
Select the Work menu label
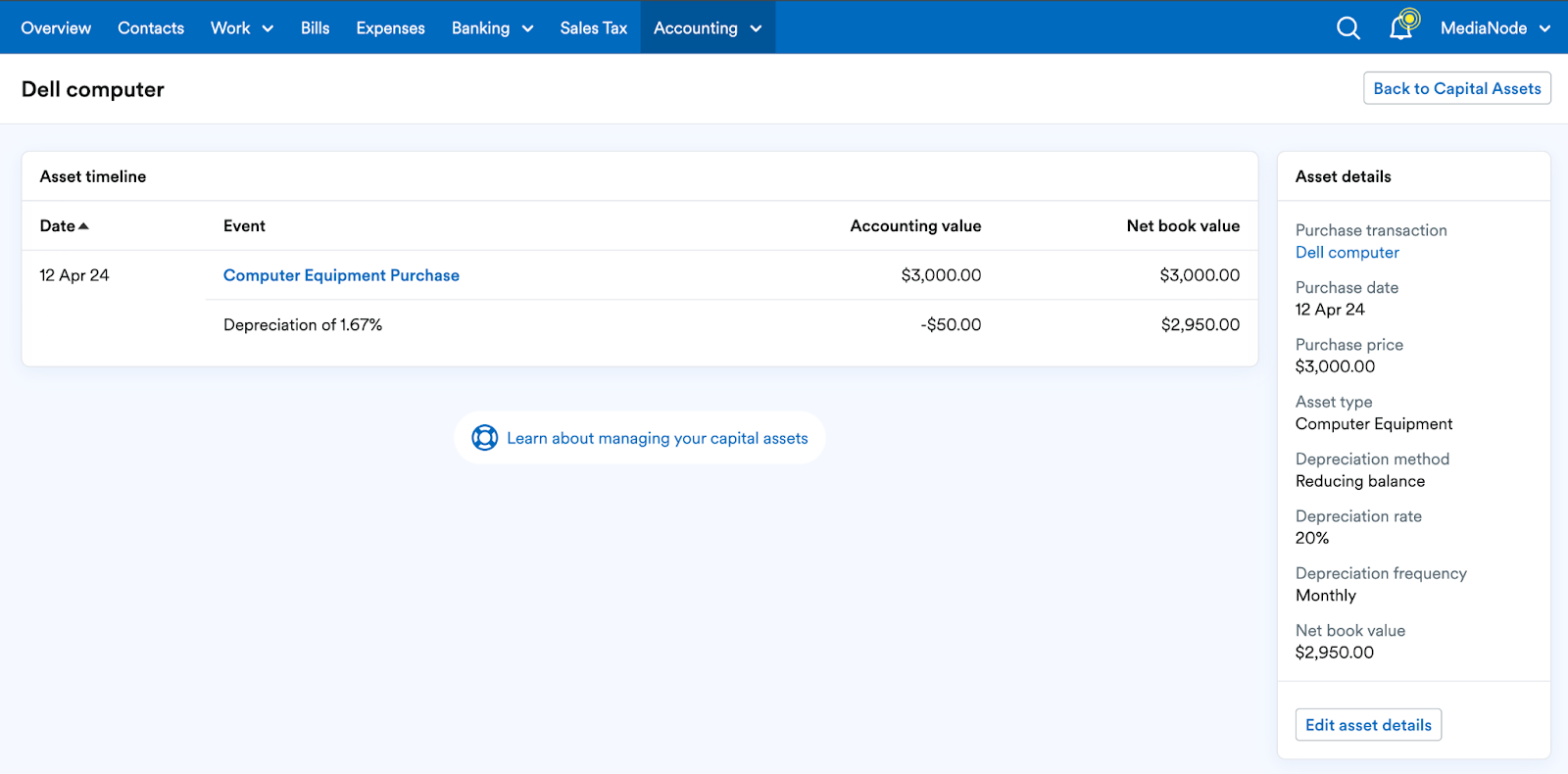point(230,28)
